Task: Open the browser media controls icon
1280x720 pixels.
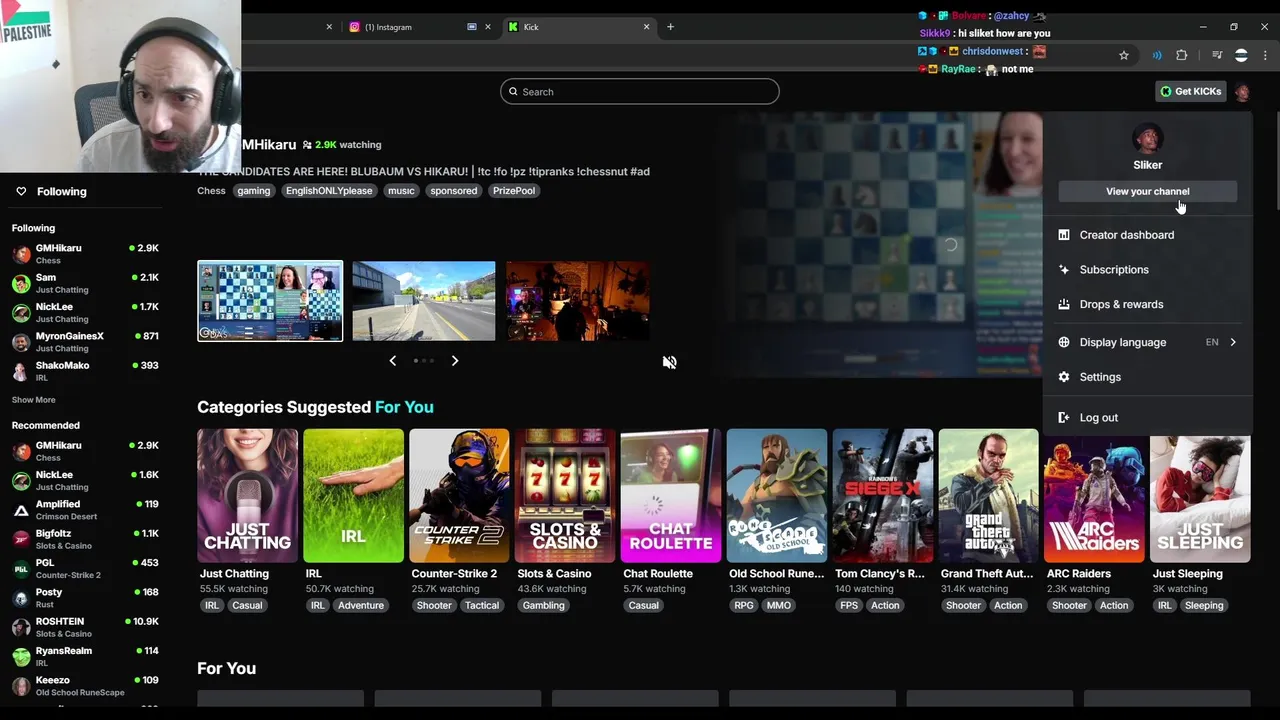Action: tap(1217, 55)
